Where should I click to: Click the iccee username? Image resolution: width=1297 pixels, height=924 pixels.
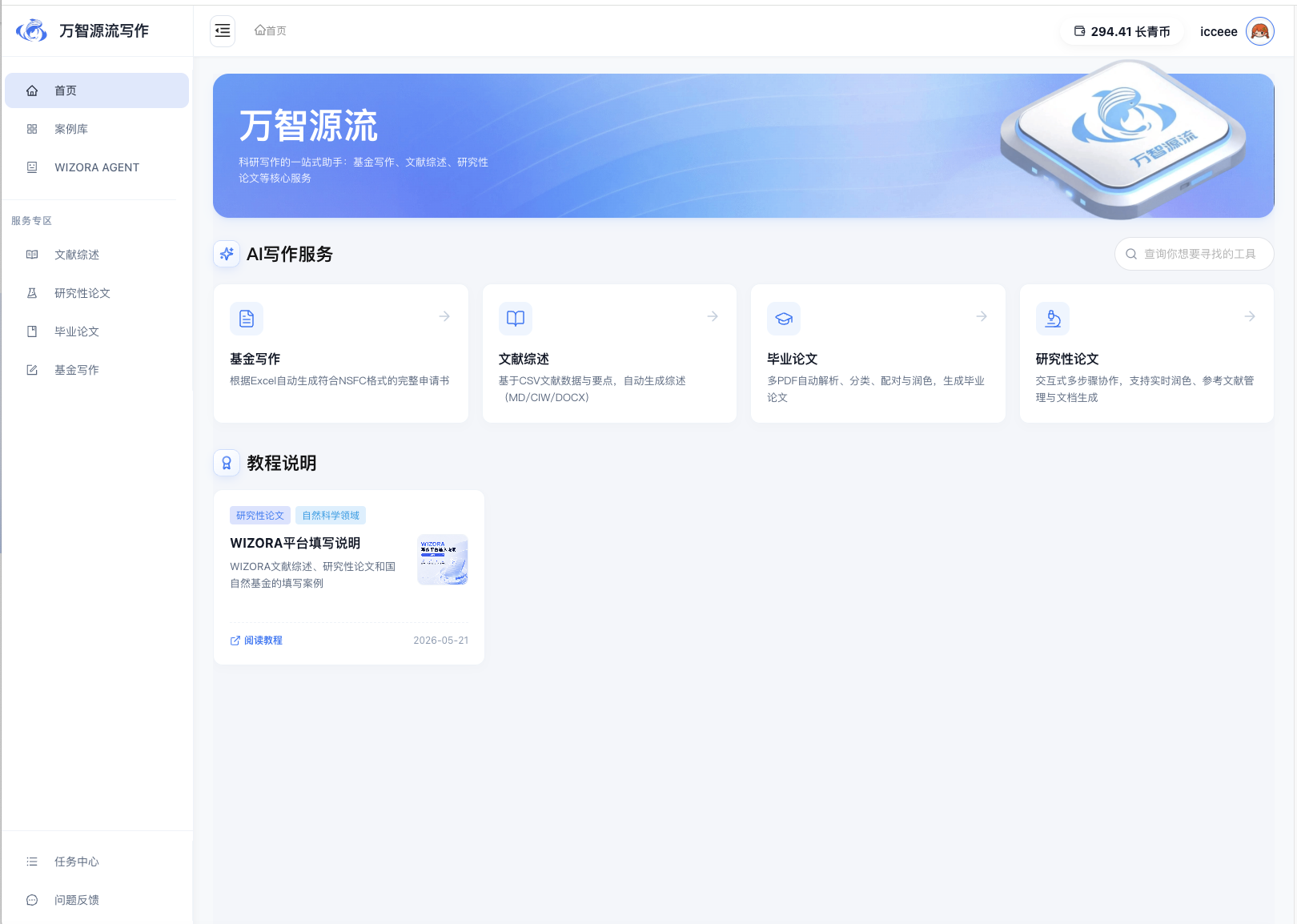point(1219,31)
